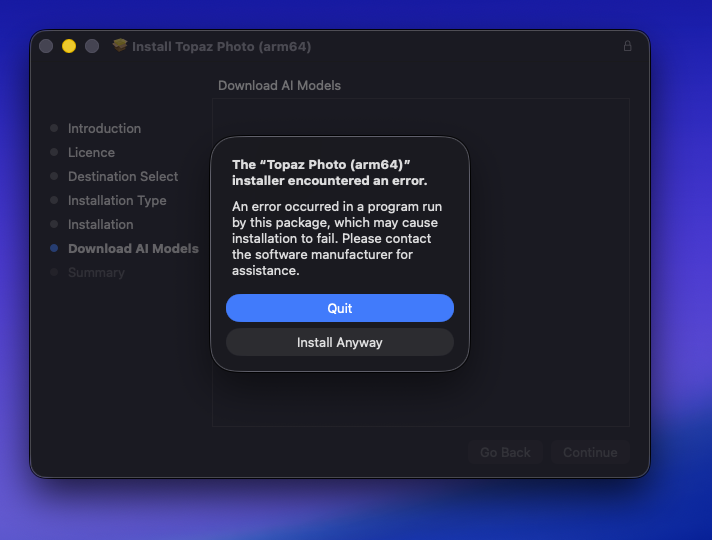
Task: Select the Summary step in sidebar
Action: [x=96, y=272]
